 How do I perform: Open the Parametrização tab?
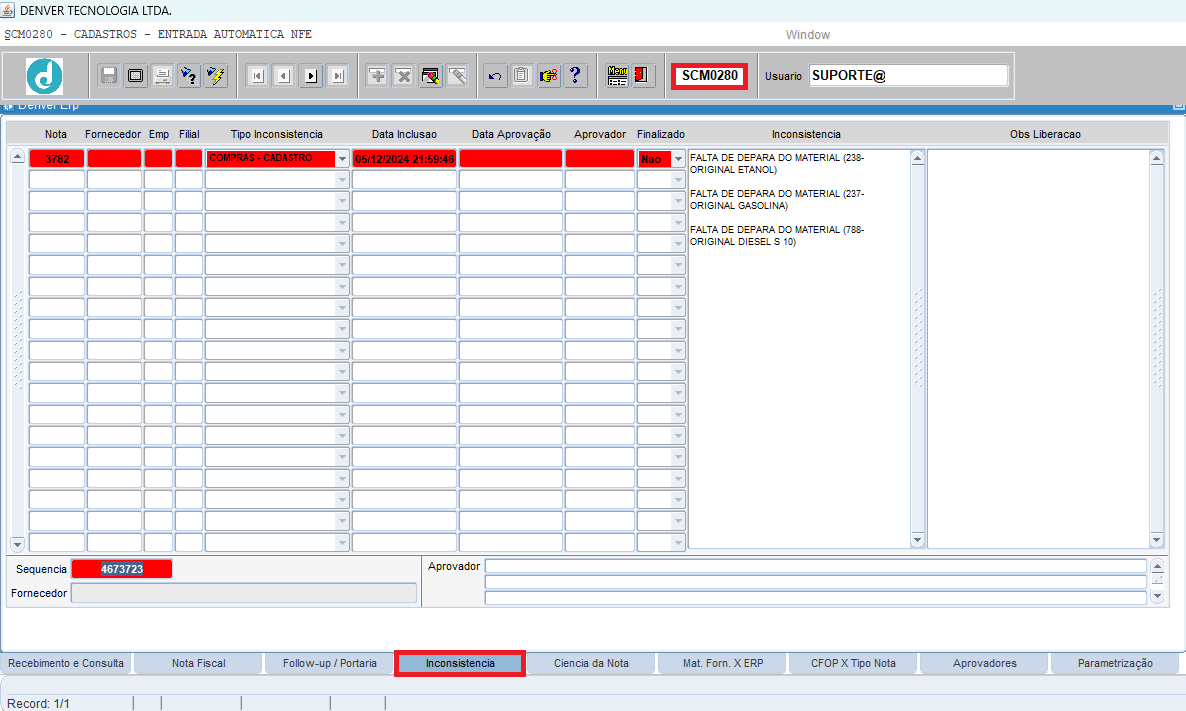1115,663
